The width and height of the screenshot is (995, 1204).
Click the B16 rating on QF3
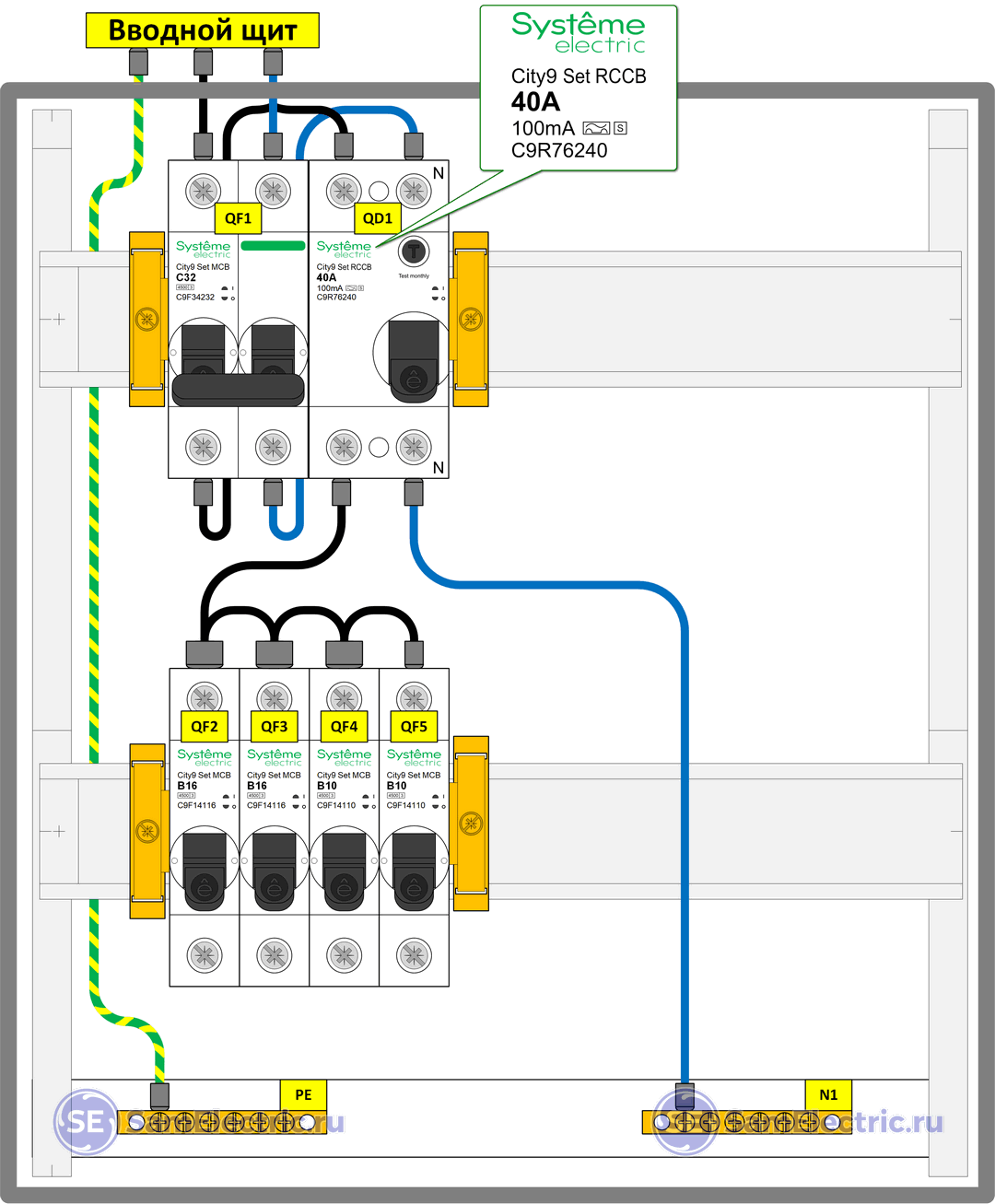(x=257, y=786)
